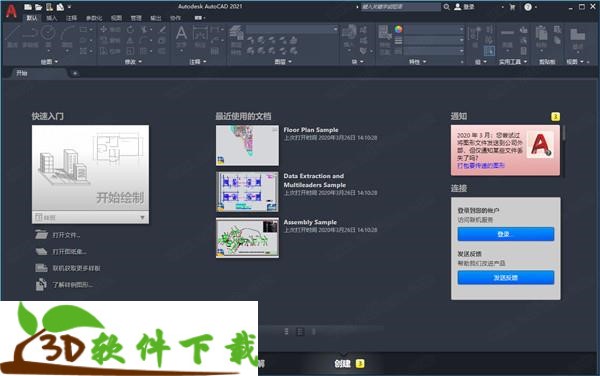This screenshot has height=376, width=600.
Task: Expand the 组 panel dropdown
Action: (481, 62)
